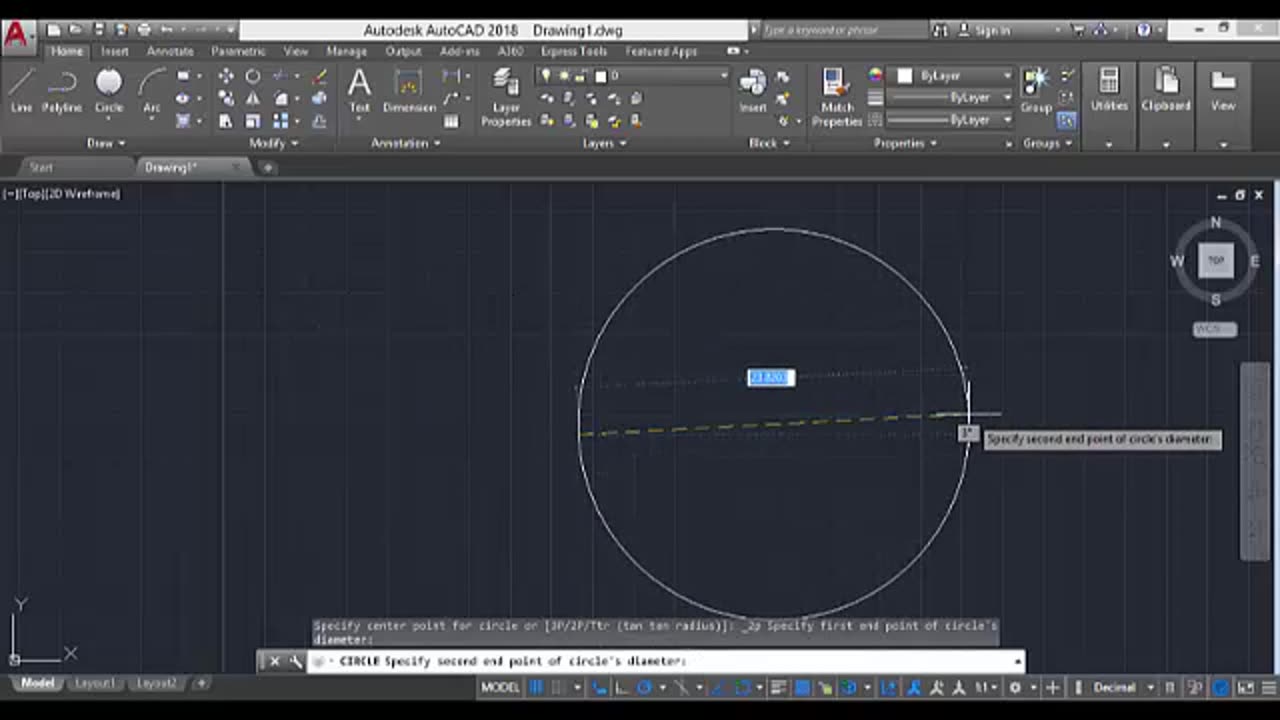Expand the Layers panel dropdown
The width and height of the screenshot is (1280, 720).
point(605,143)
